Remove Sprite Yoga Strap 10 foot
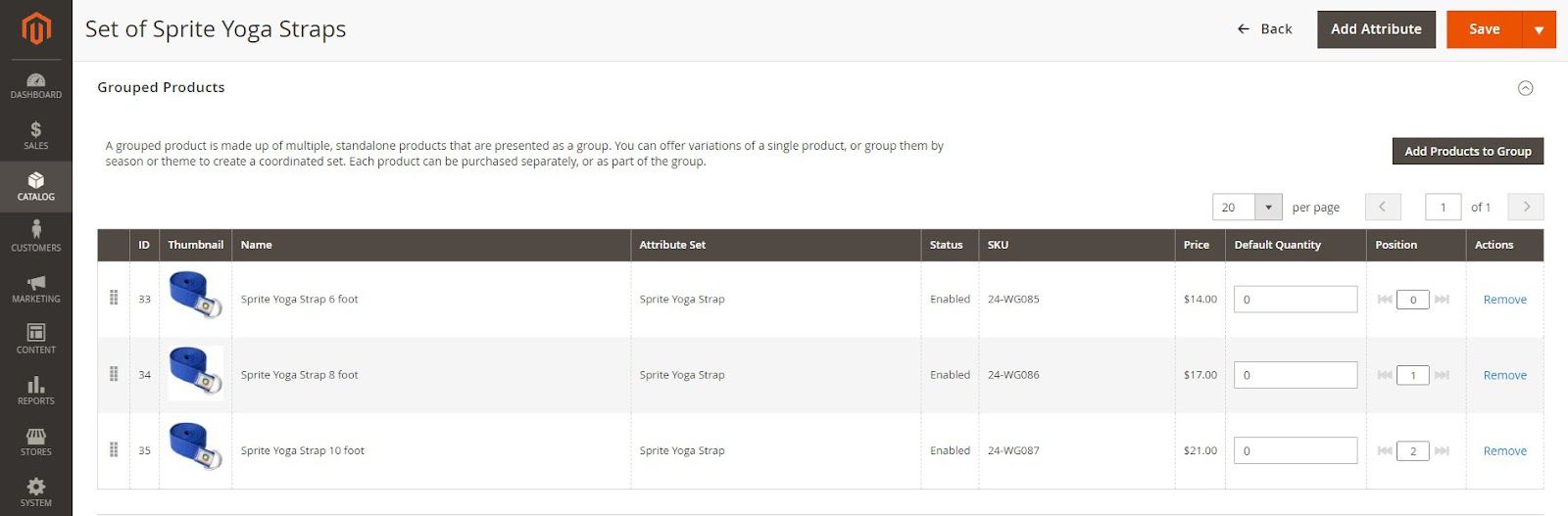This screenshot has width=1568, height=516. [x=1504, y=450]
